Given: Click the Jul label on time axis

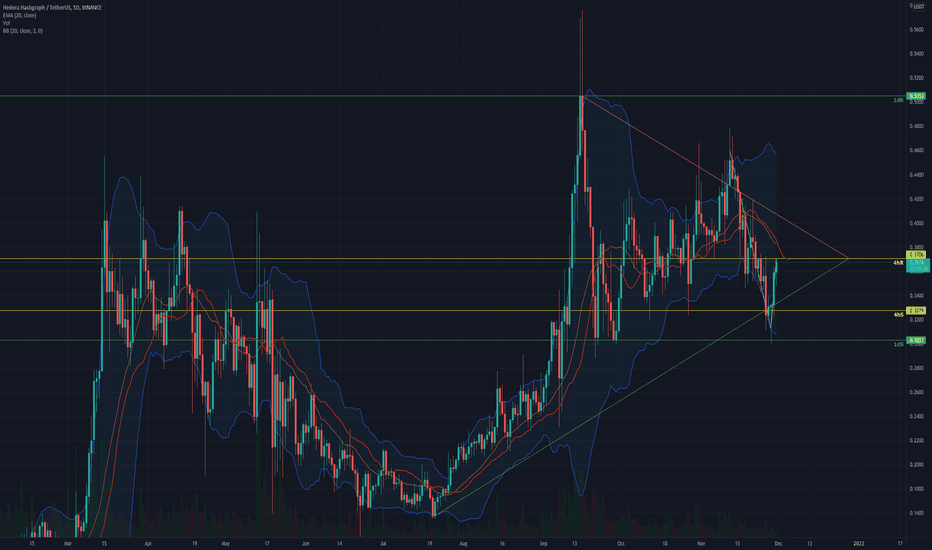Looking at the screenshot, I should [383, 543].
